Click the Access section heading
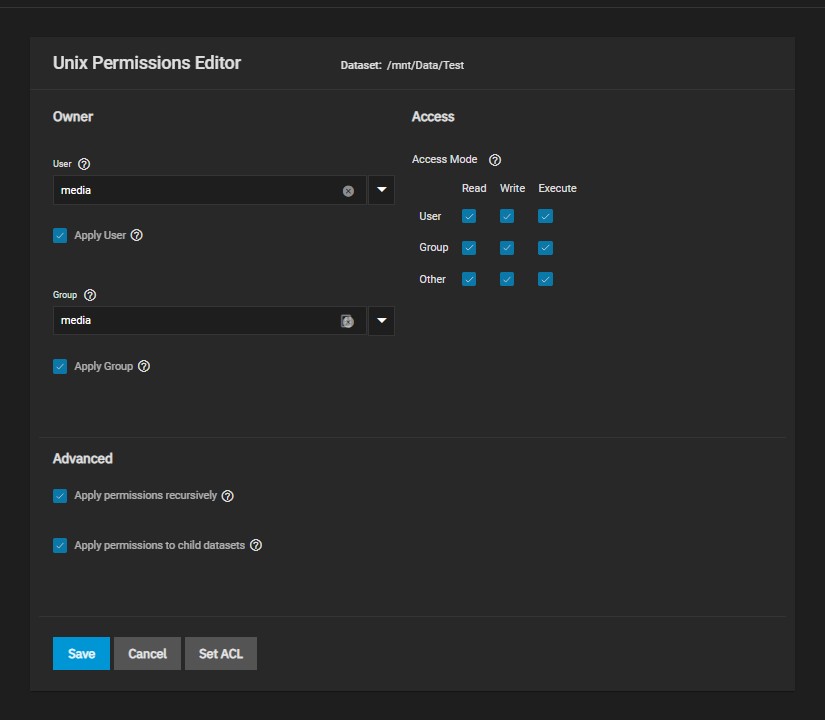Screen dimensions: 825x720 point(433,117)
